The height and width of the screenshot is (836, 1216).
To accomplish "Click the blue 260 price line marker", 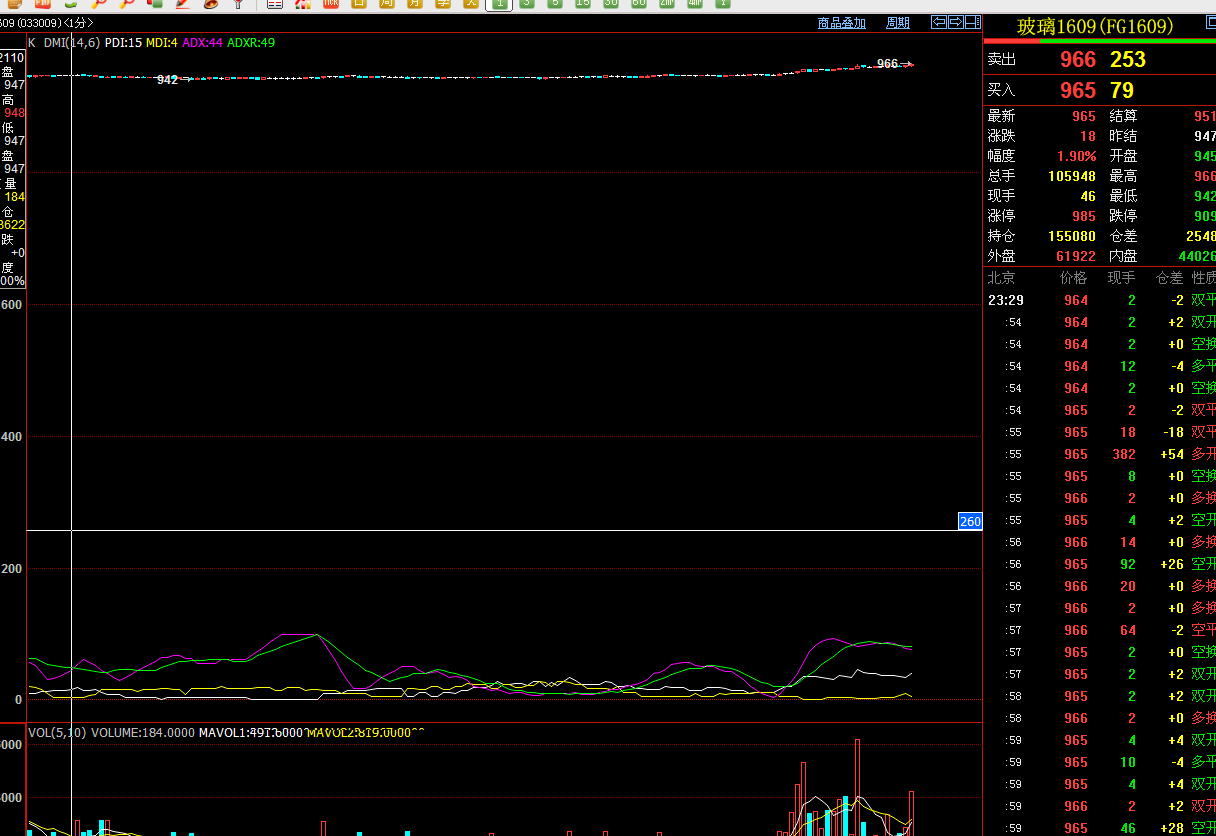I will (970, 521).
